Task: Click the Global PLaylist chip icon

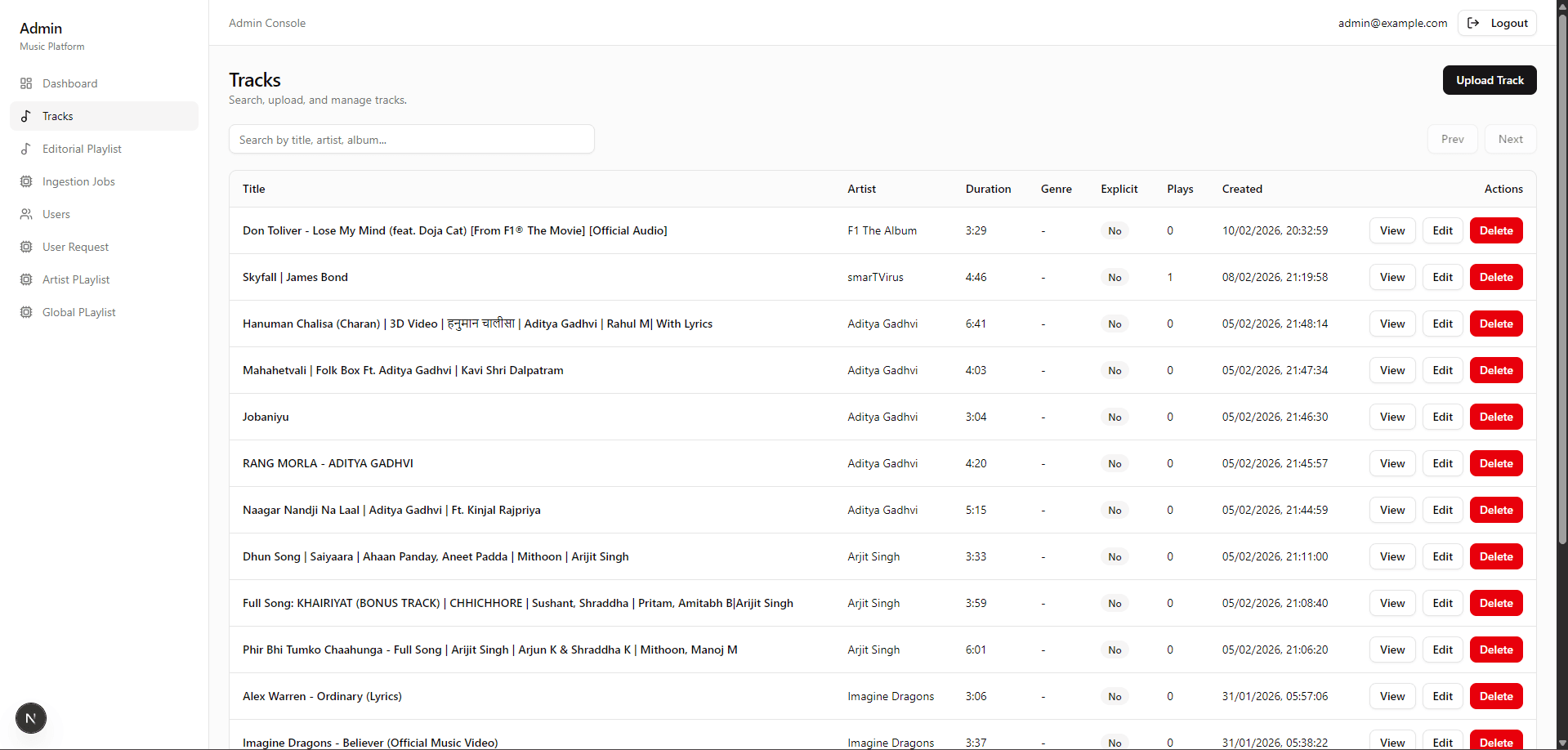Action: pyautogui.click(x=26, y=312)
